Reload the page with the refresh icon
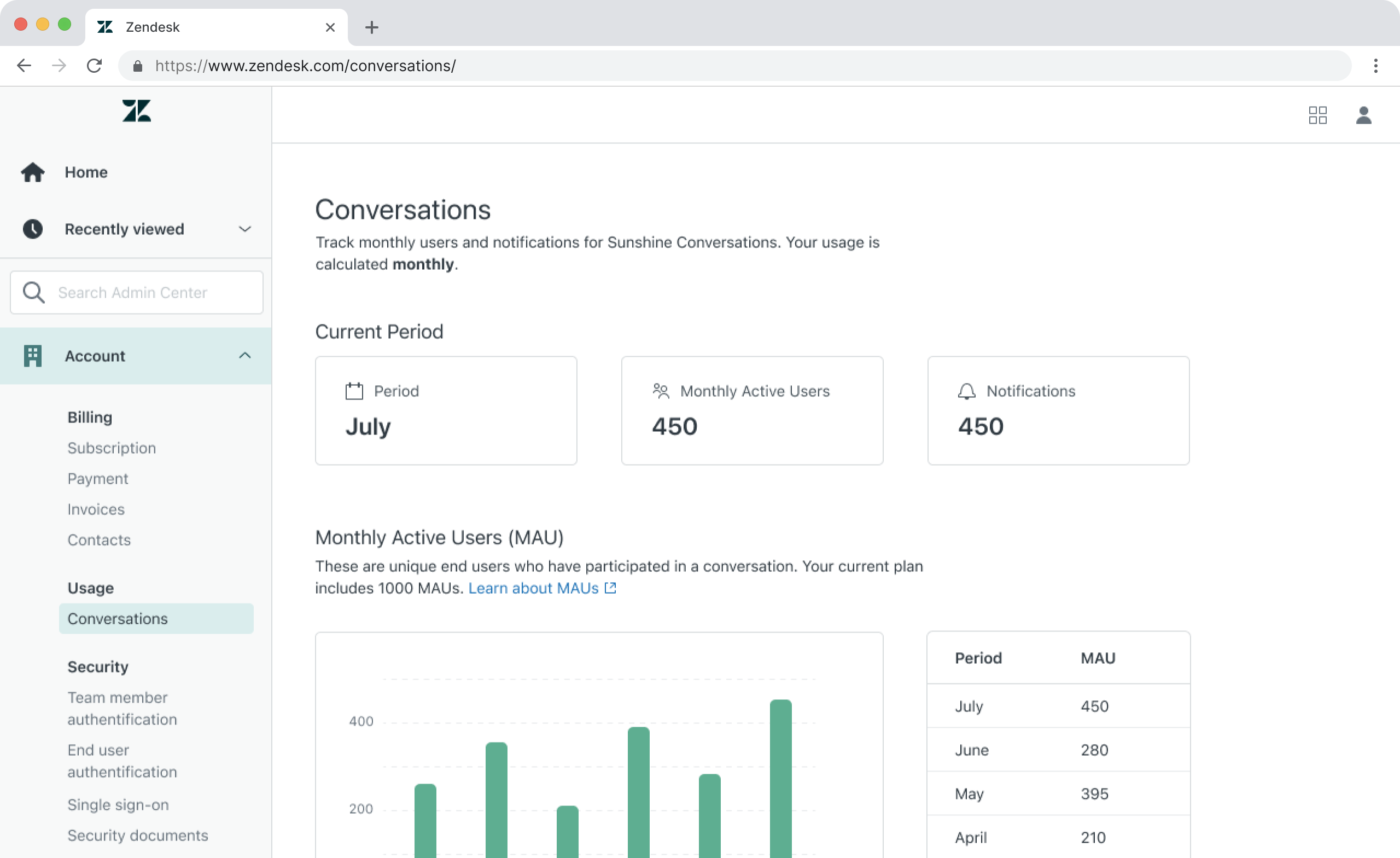The width and height of the screenshot is (1400, 858). 94,66
